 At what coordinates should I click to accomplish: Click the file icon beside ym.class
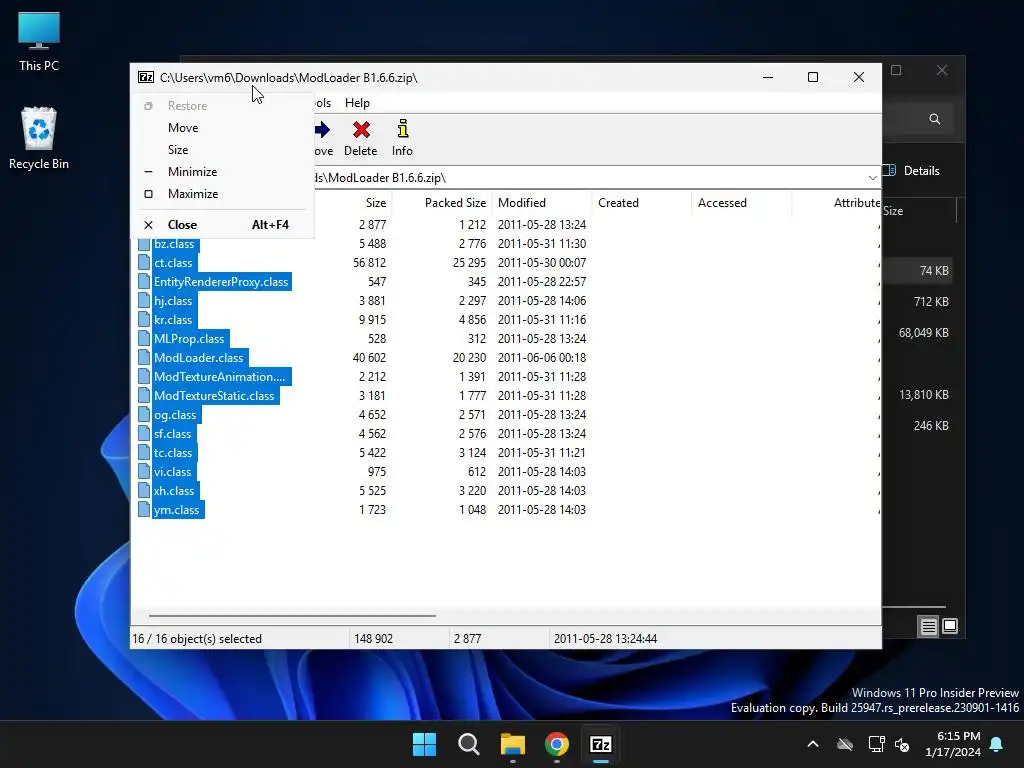[144, 509]
